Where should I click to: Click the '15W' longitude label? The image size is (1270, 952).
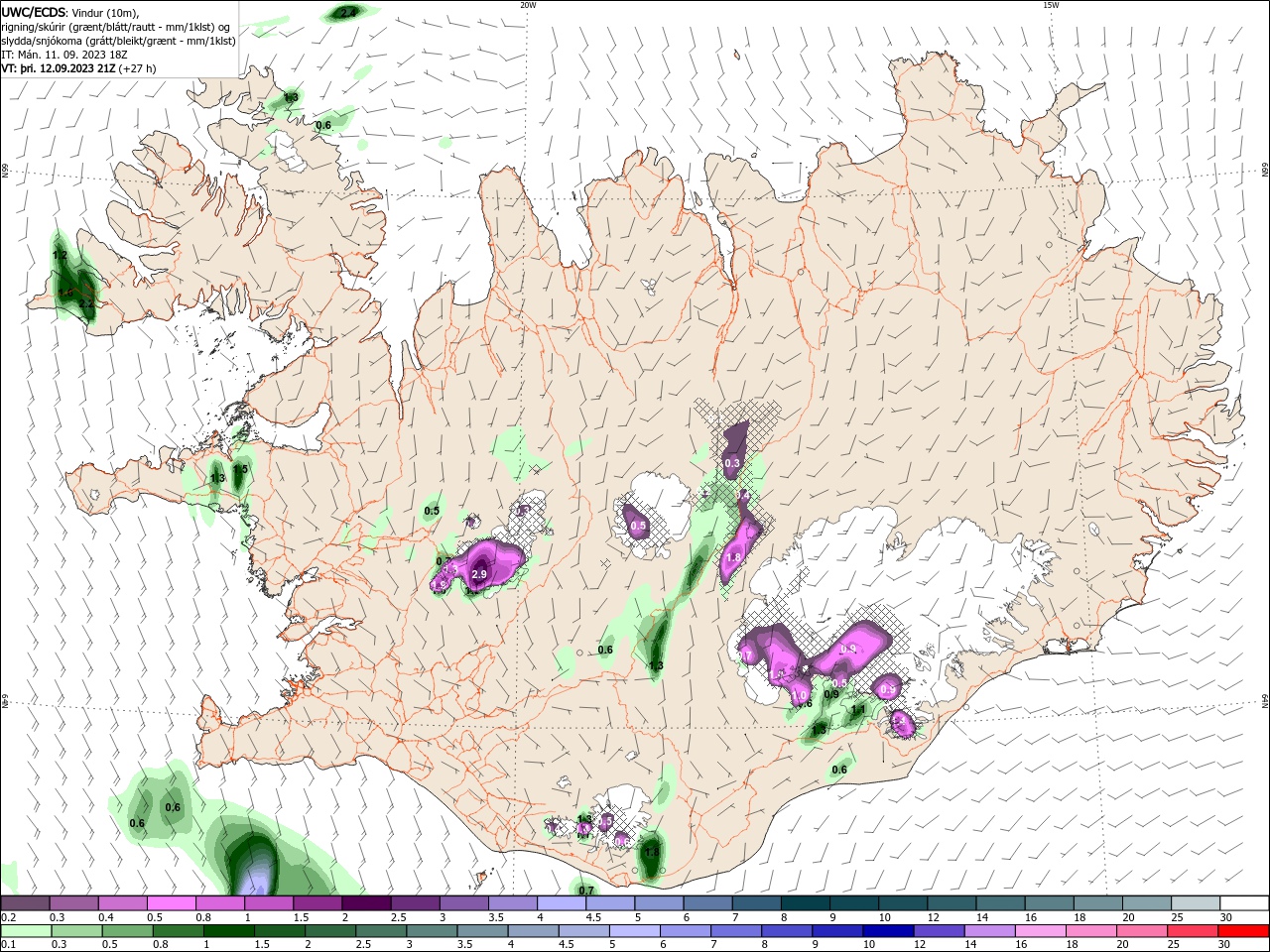point(1051,5)
